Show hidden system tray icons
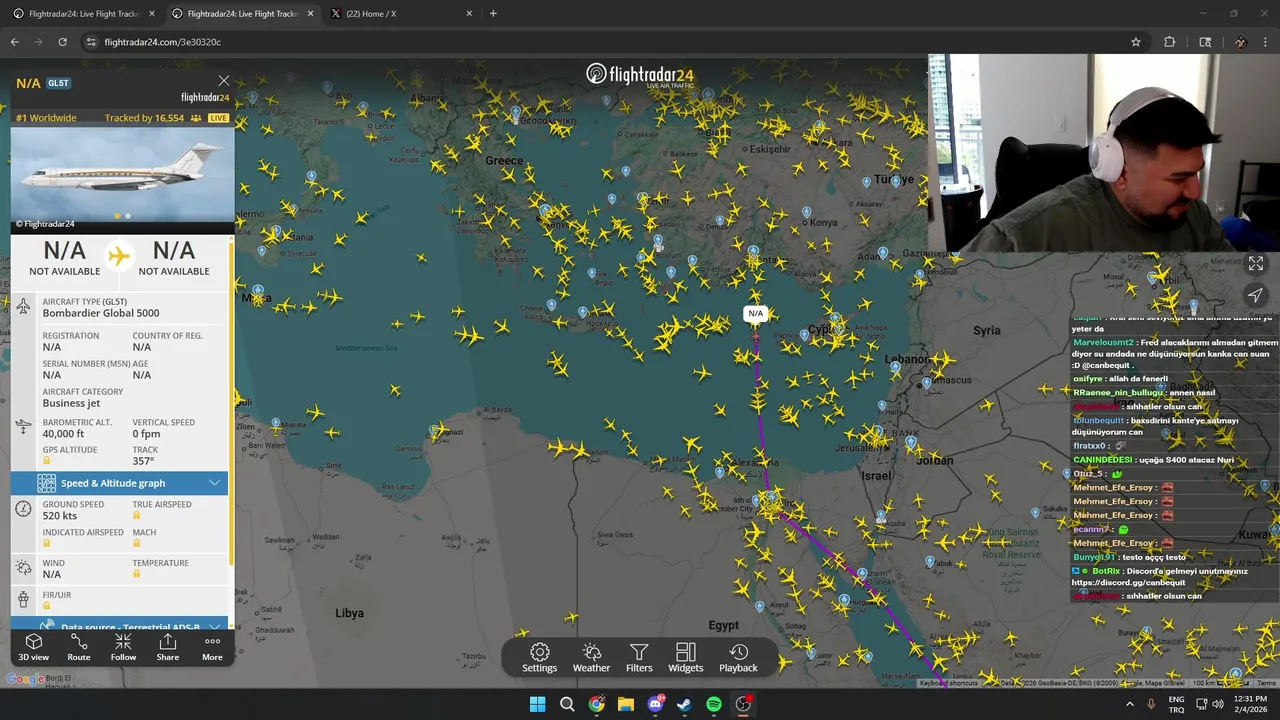Image resolution: width=1280 pixels, height=720 pixels. pos(1130,704)
